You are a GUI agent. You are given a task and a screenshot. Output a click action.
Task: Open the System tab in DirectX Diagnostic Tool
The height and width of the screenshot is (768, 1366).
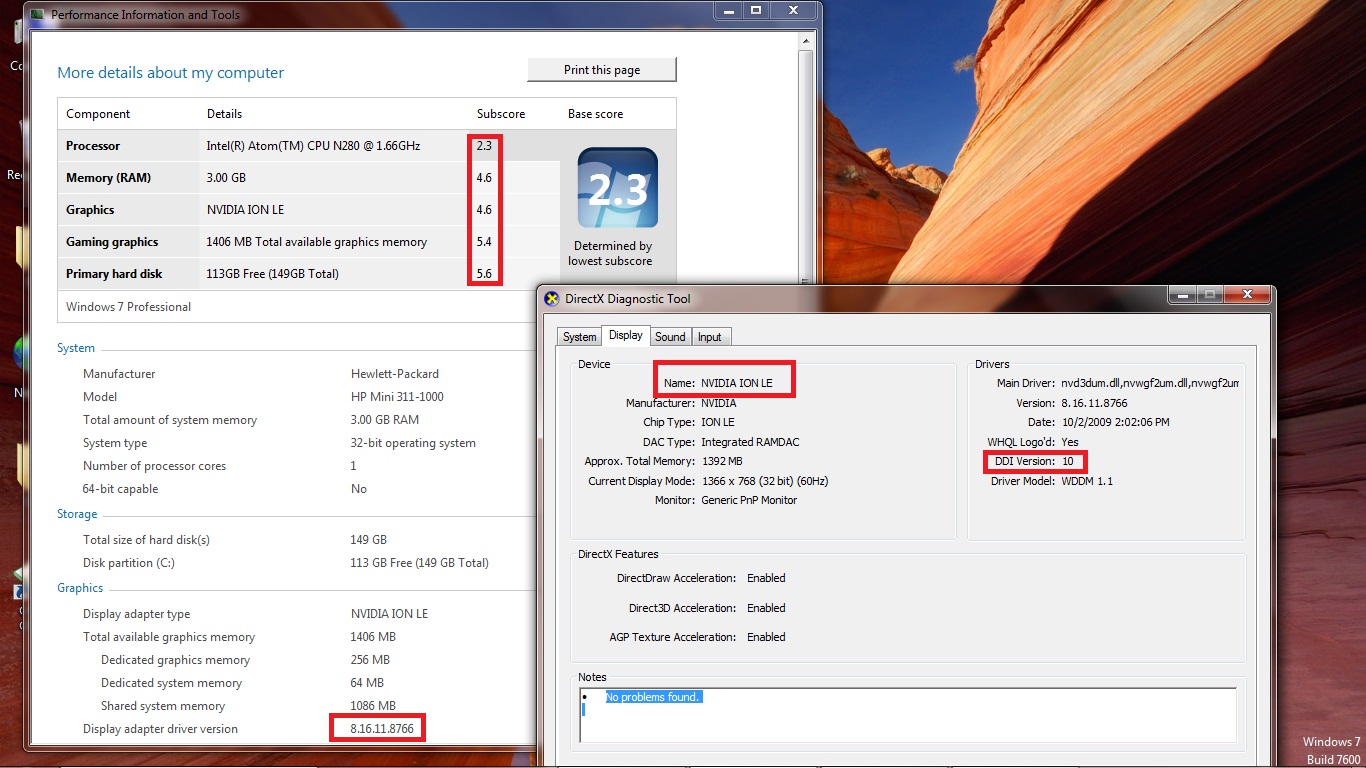(579, 337)
